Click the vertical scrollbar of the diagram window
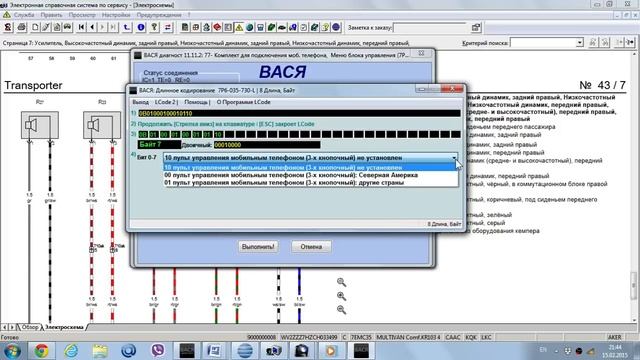The image size is (640, 360). pyautogui.click(x=634, y=188)
